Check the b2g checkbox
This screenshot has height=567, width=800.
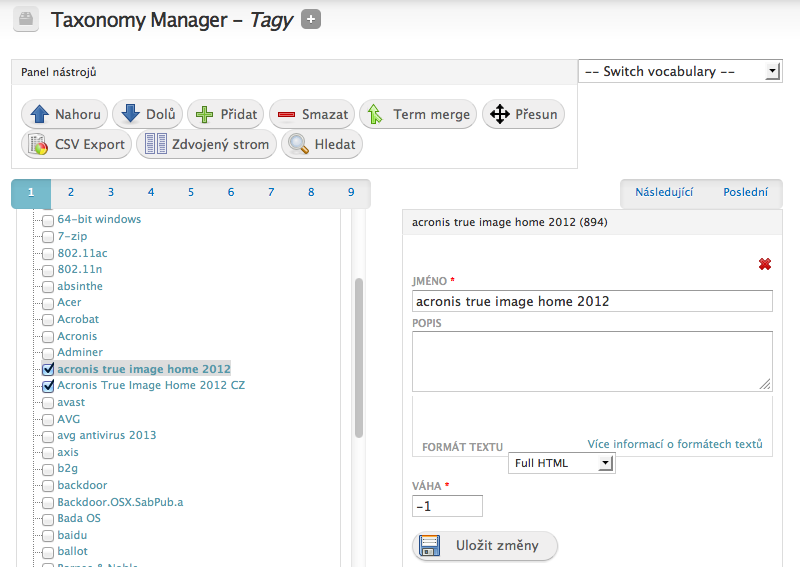point(48,470)
